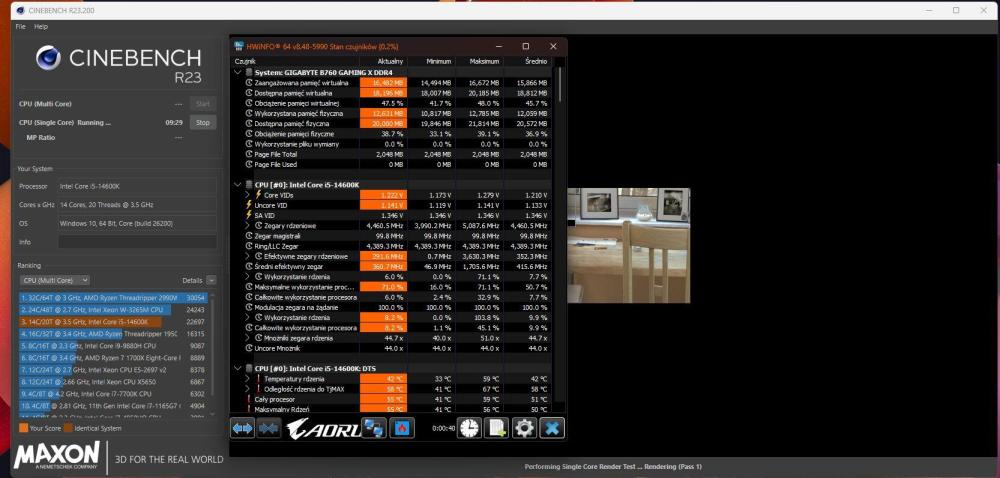Image resolution: width=1000 pixels, height=478 pixels.
Task: Click the AORUS logo in HWiNFO toolbar
Action: (322, 428)
